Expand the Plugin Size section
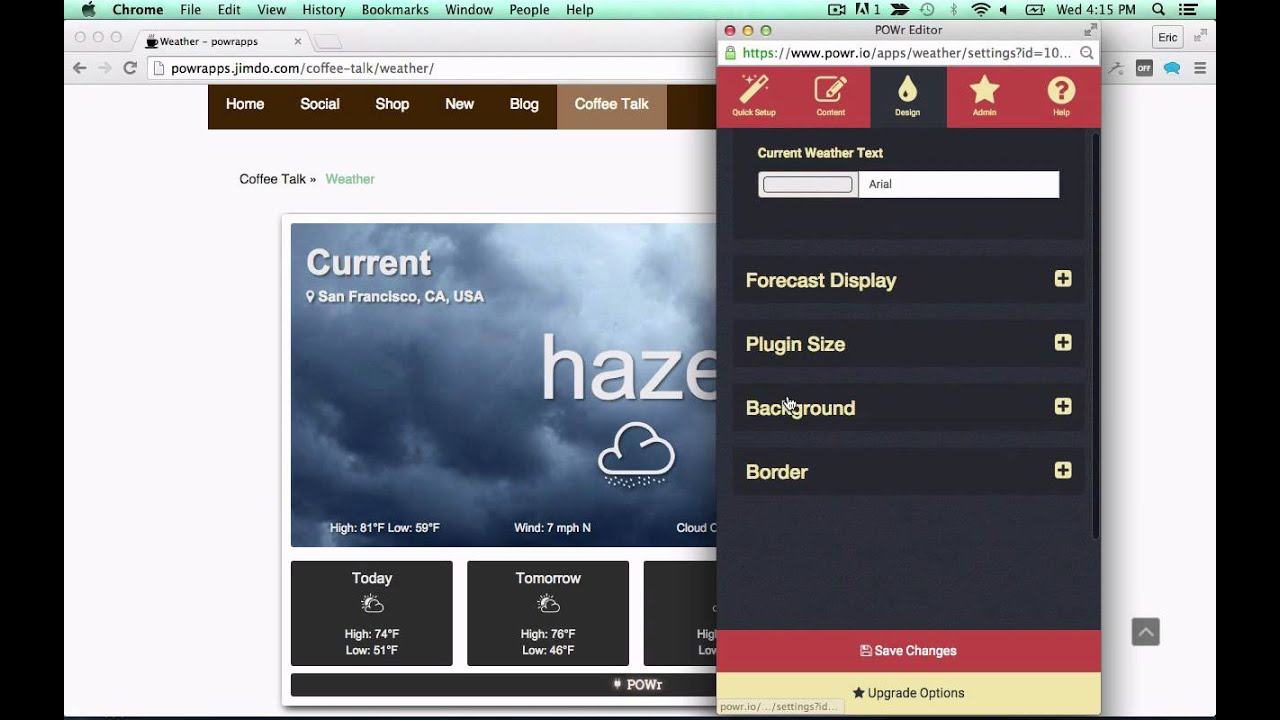This screenshot has width=1280, height=720. (x=908, y=344)
